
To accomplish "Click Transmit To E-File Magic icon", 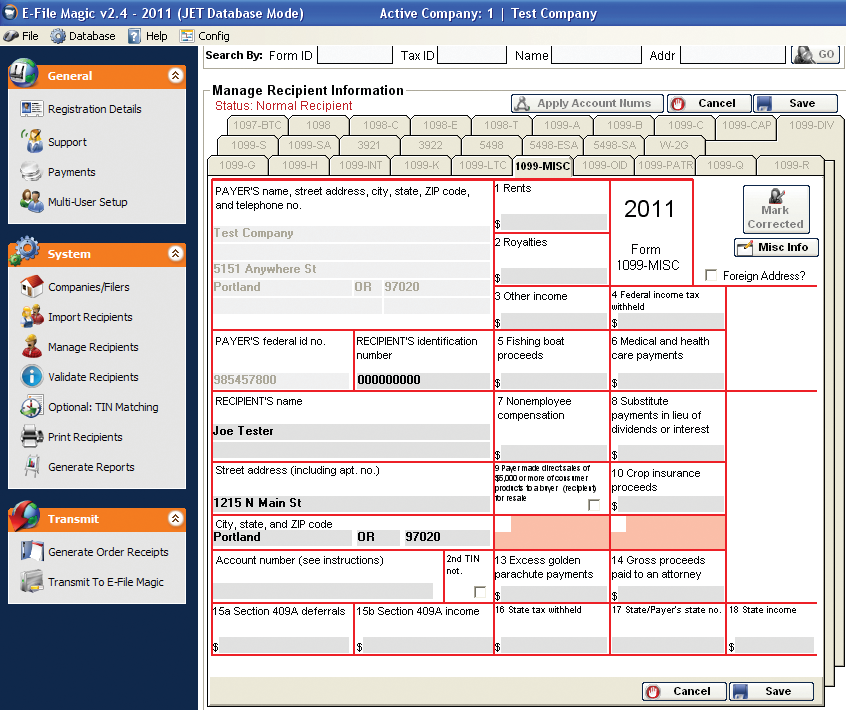I will coord(31,582).
